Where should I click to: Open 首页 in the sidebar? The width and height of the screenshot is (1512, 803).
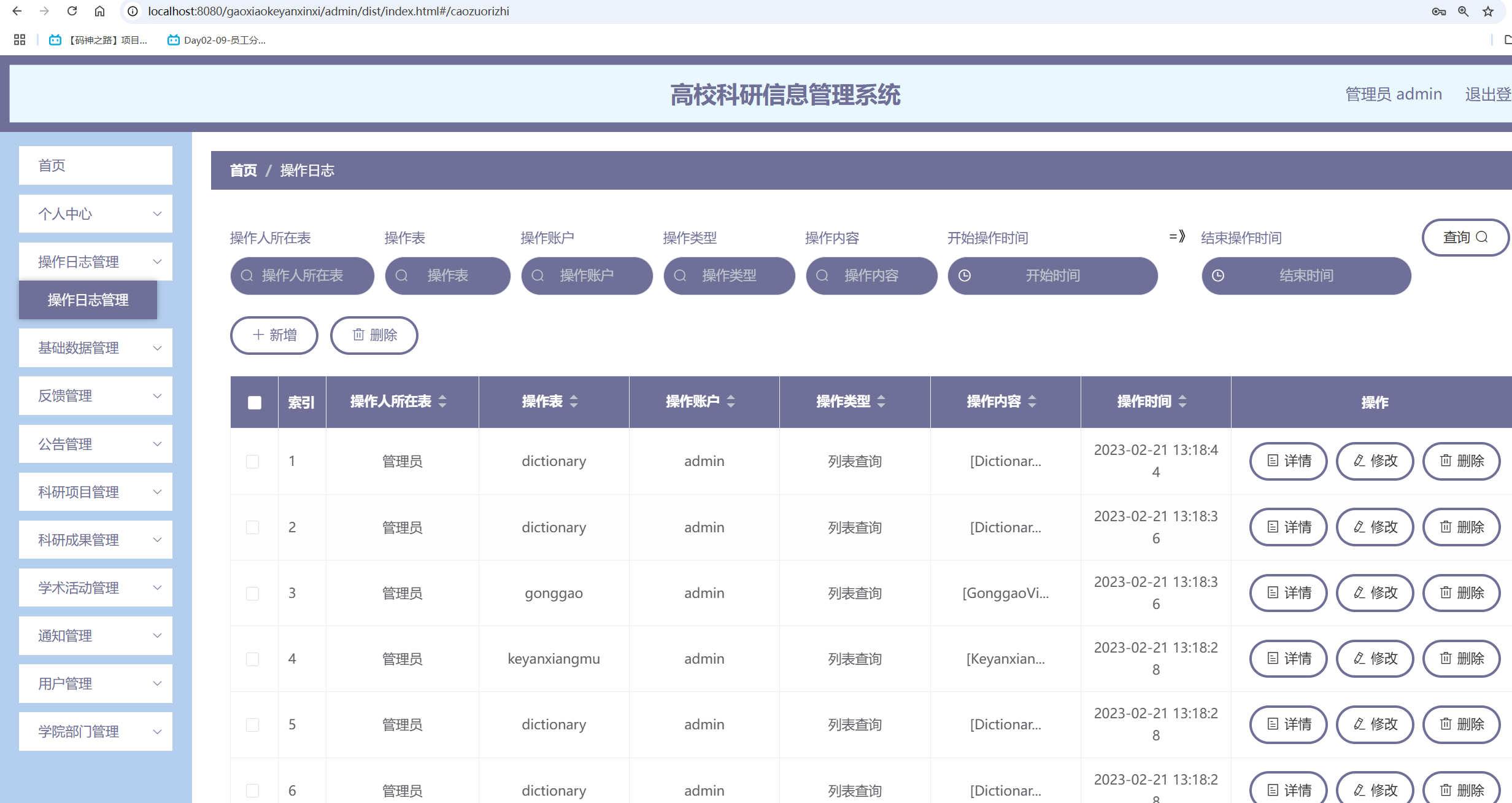96,165
